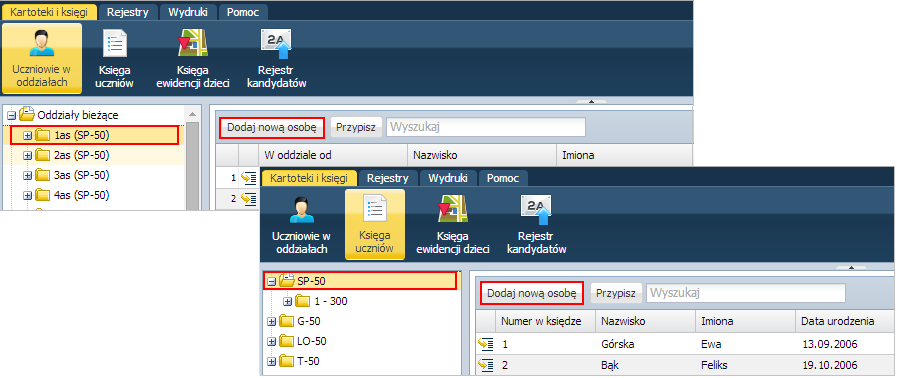Expand 1as (SP-50) node
The width and height of the screenshot is (897, 378).
pyautogui.click(x=27, y=136)
